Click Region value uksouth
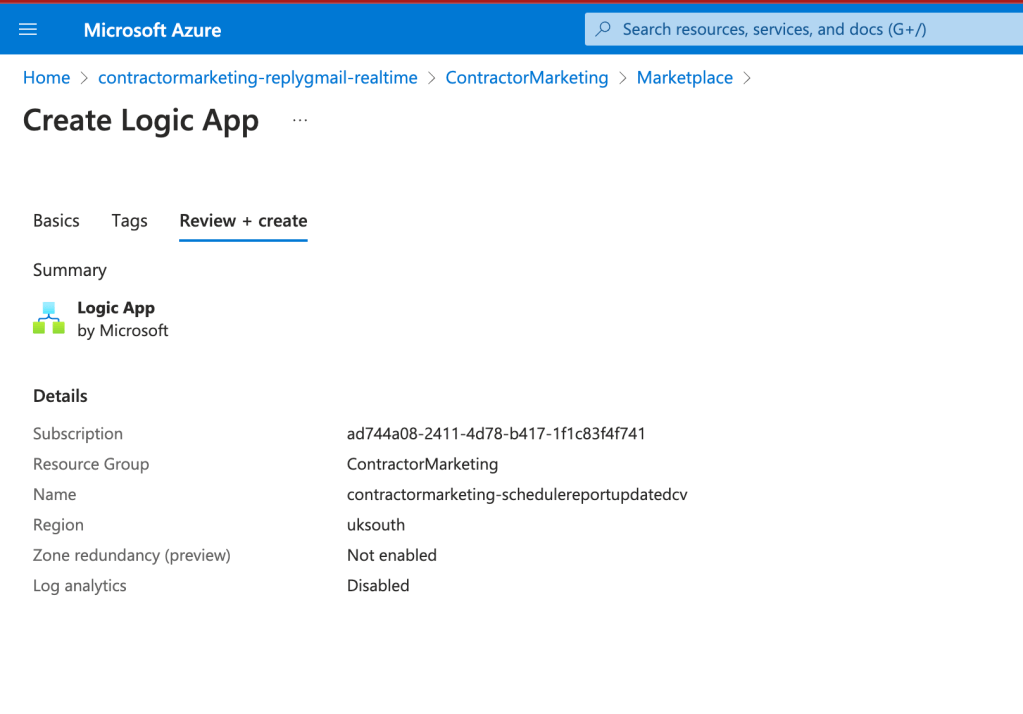Viewport: 1023px width, 714px height. point(376,525)
